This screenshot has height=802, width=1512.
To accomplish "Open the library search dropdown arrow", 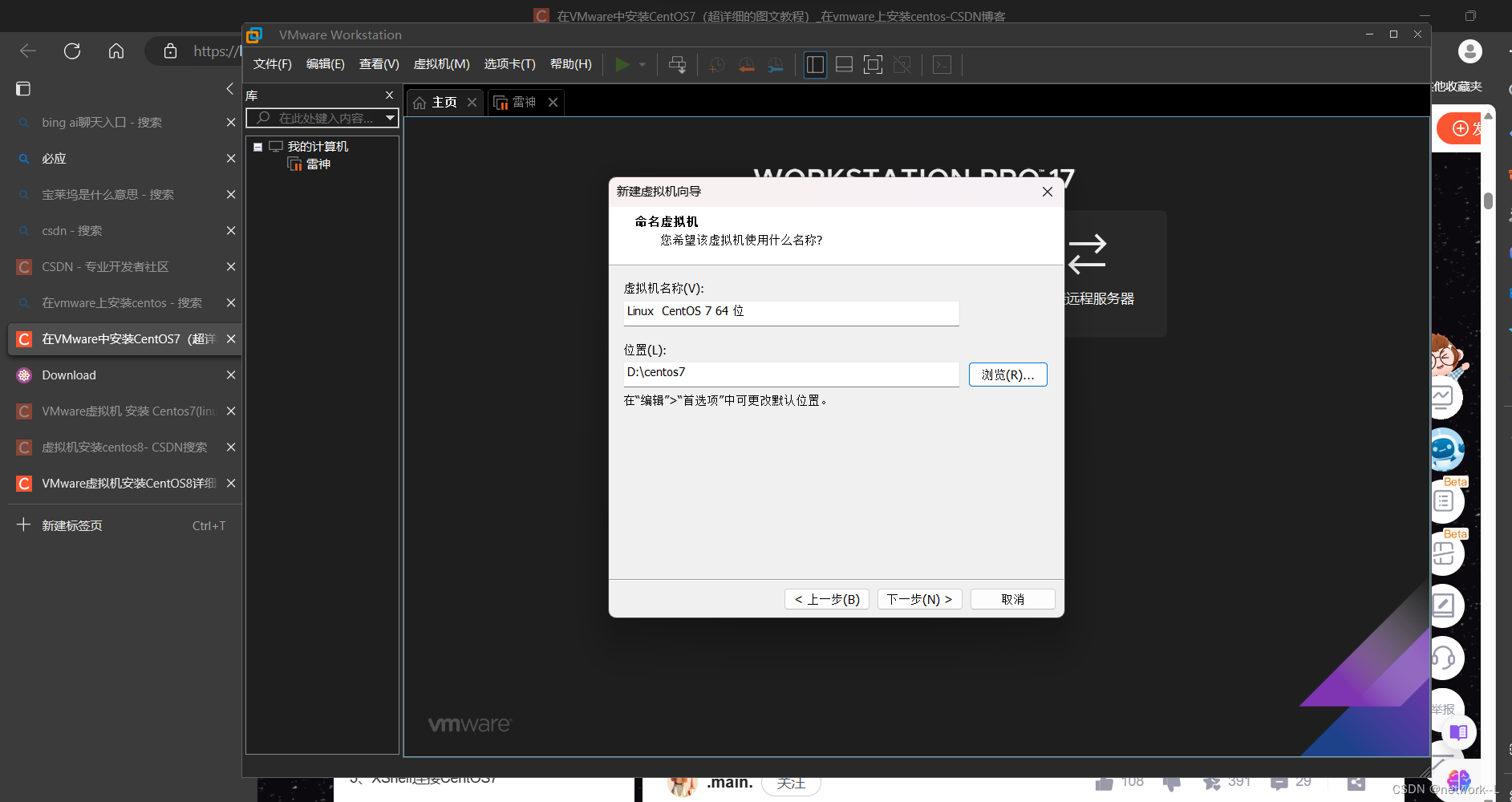I will (x=391, y=118).
